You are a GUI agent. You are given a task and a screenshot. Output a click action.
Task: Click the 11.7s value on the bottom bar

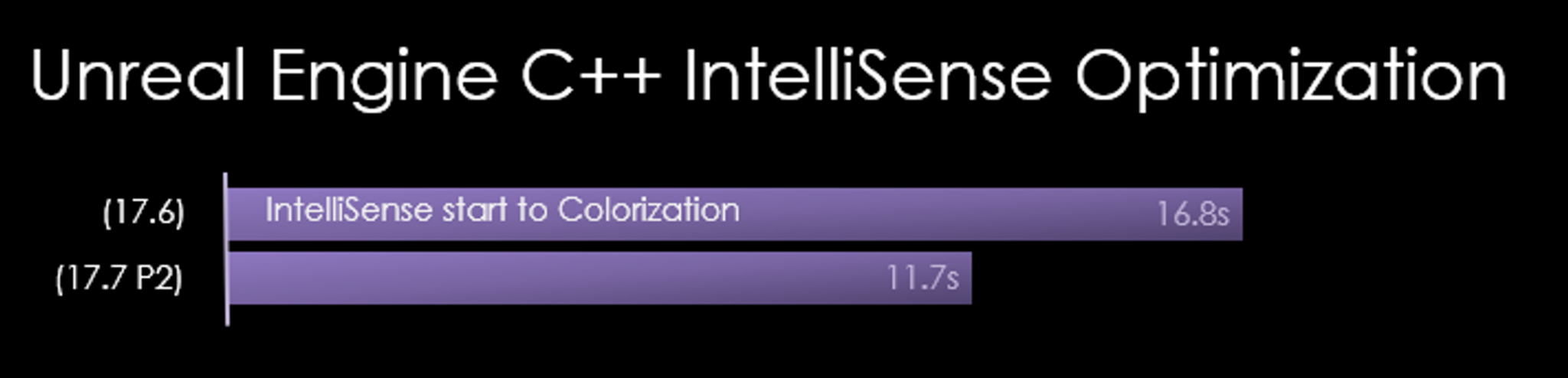pyautogui.click(x=922, y=278)
